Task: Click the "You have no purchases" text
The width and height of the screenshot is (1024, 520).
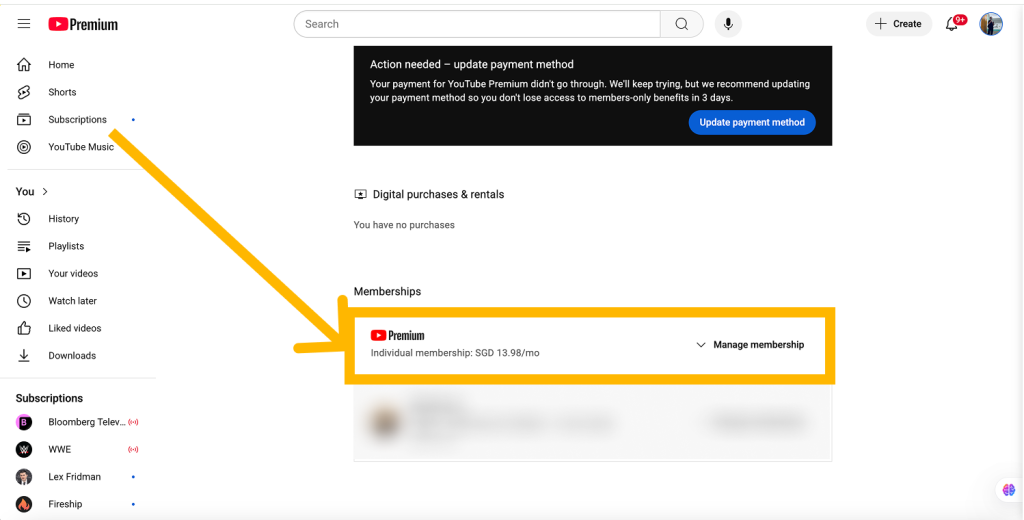Action: pyautogui.click(x=404, y=225)
